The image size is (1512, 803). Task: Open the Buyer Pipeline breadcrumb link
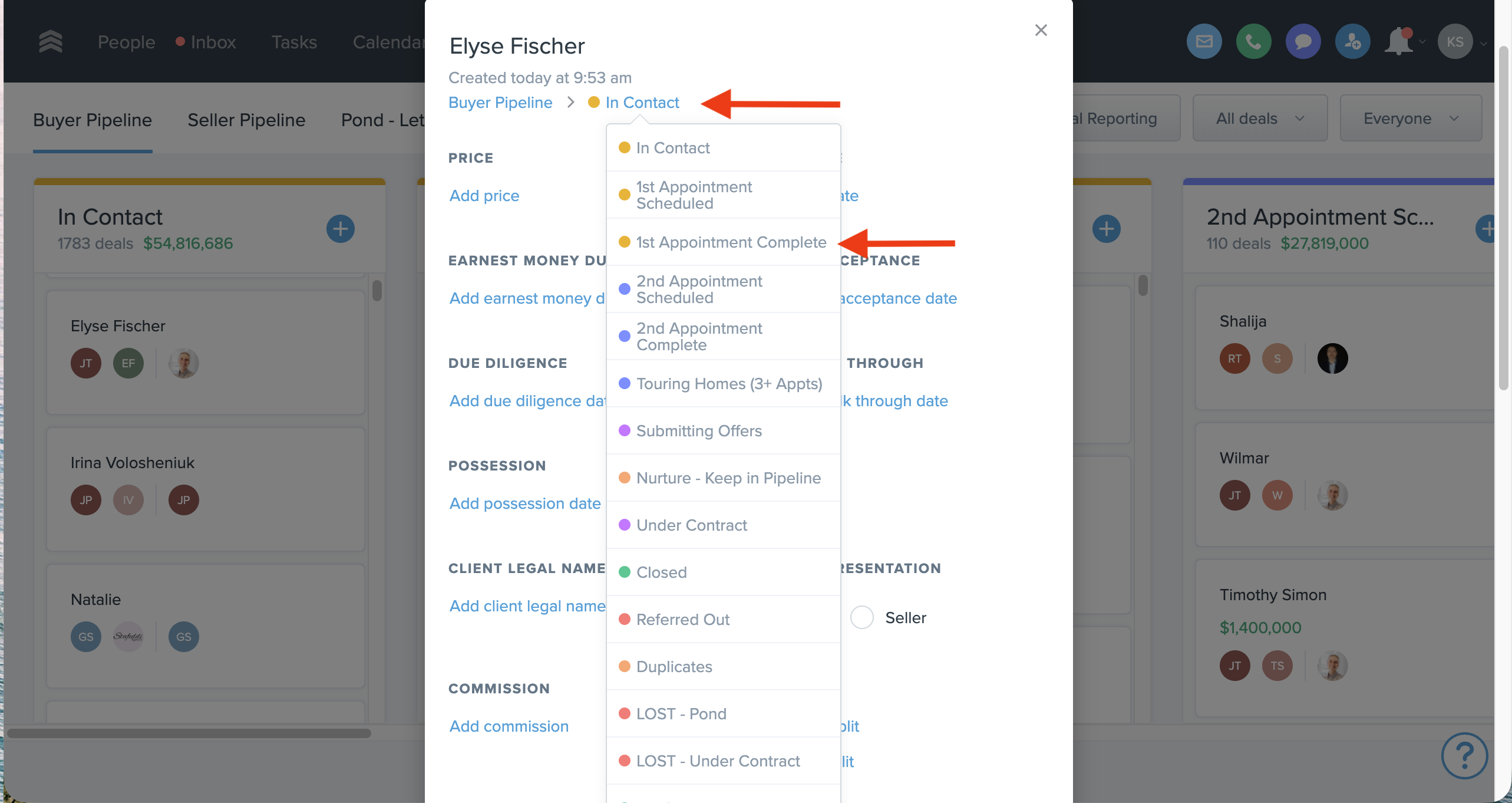[500, 103]
